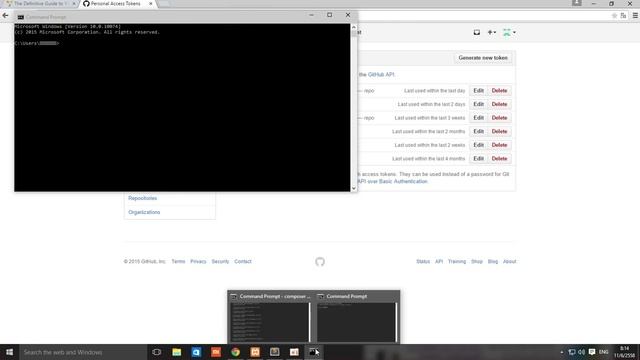Edit token last used within last 2 months
640x360 pixels.
[478, 131]
